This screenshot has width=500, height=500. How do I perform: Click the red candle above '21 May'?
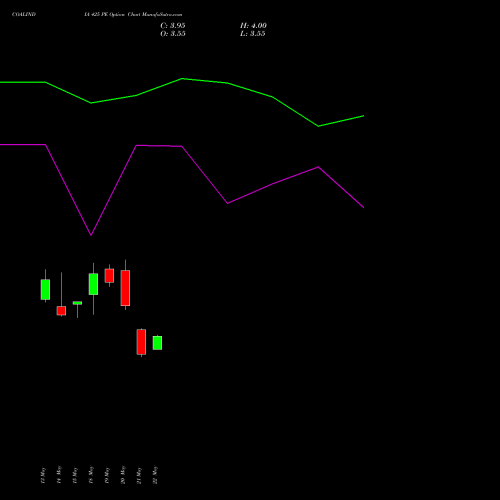point(141,342)
